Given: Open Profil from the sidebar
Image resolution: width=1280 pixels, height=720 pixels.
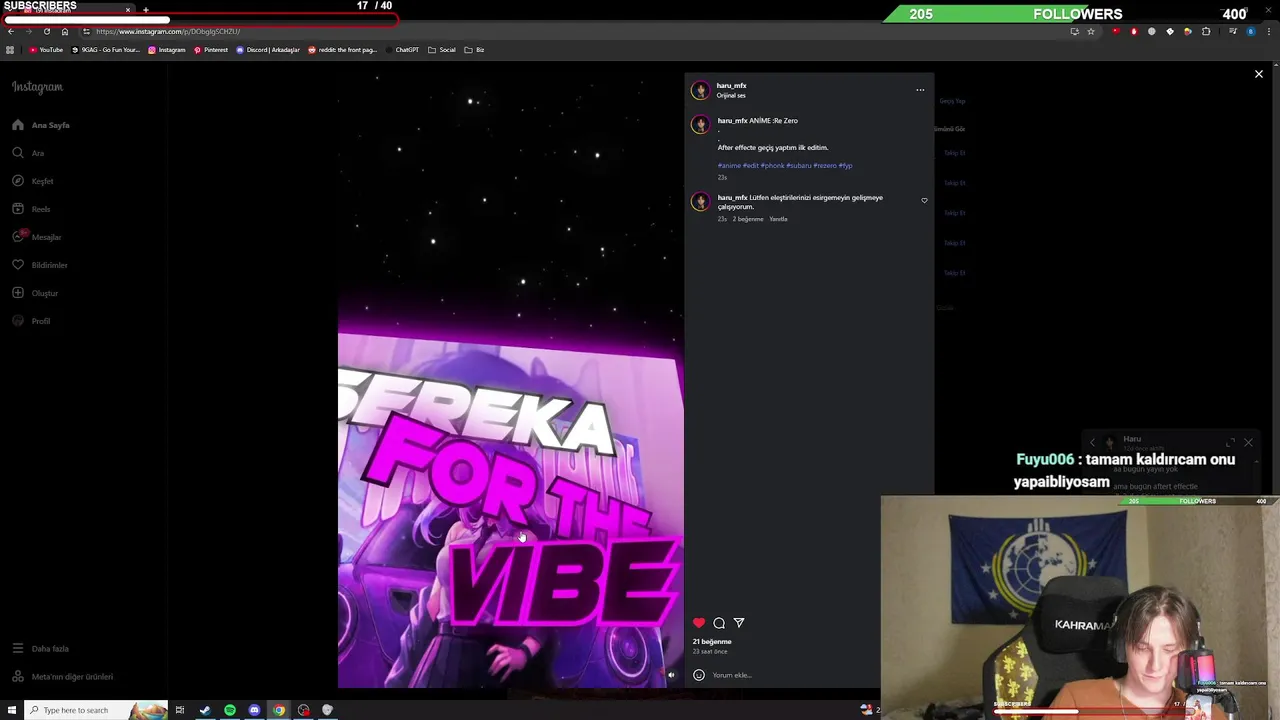Looking at the screenshot, I should [31, 321].
